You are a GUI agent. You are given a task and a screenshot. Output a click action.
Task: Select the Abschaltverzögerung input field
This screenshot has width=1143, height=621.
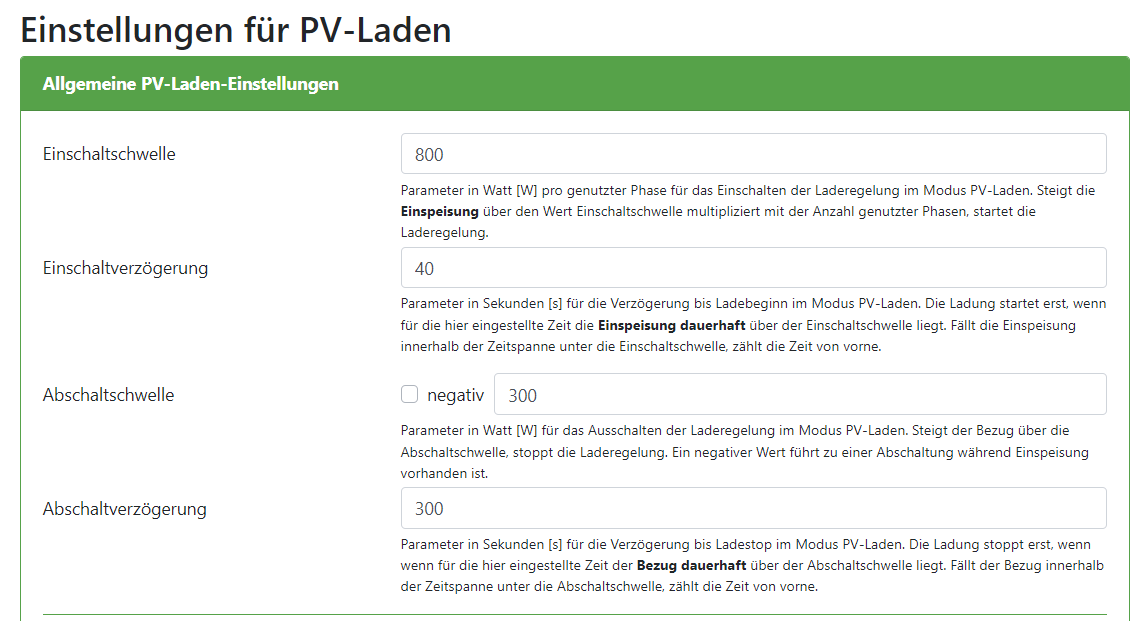753,508
